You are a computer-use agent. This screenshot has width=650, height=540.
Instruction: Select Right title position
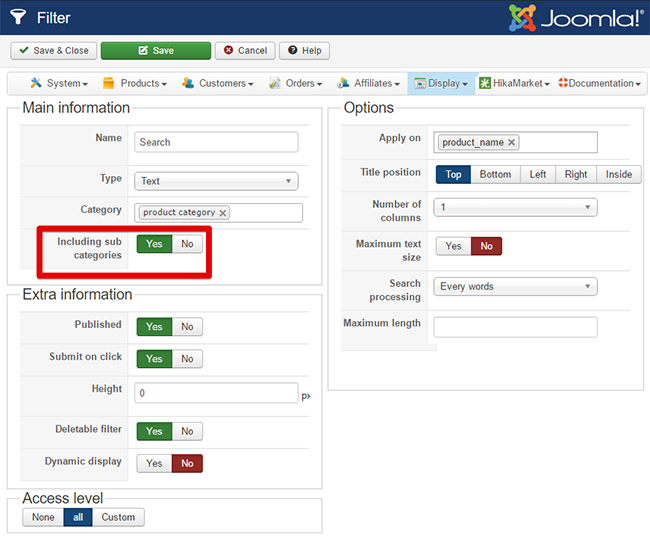click(x=576, y=174)
